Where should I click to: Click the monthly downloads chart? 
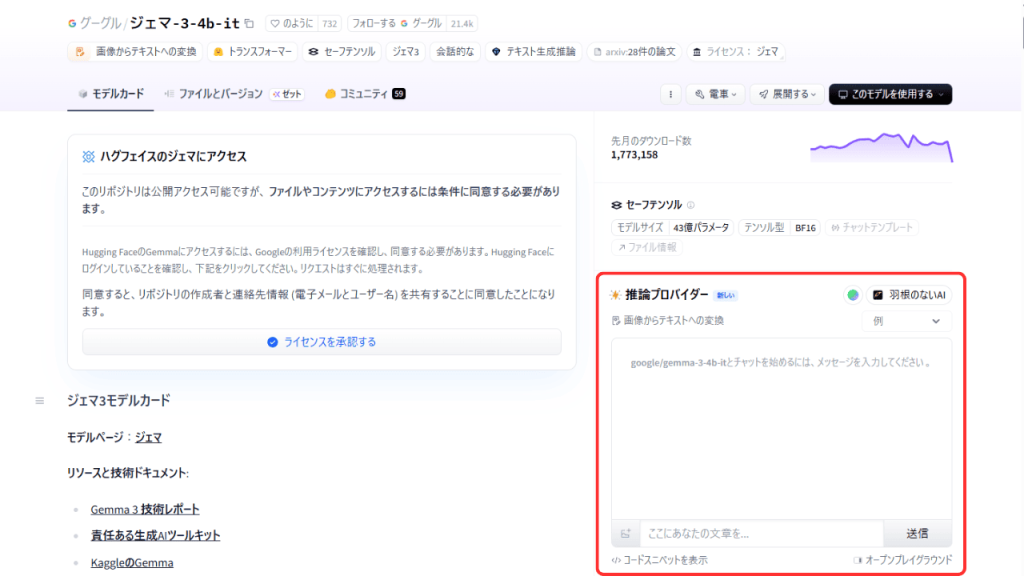point(882,148)
